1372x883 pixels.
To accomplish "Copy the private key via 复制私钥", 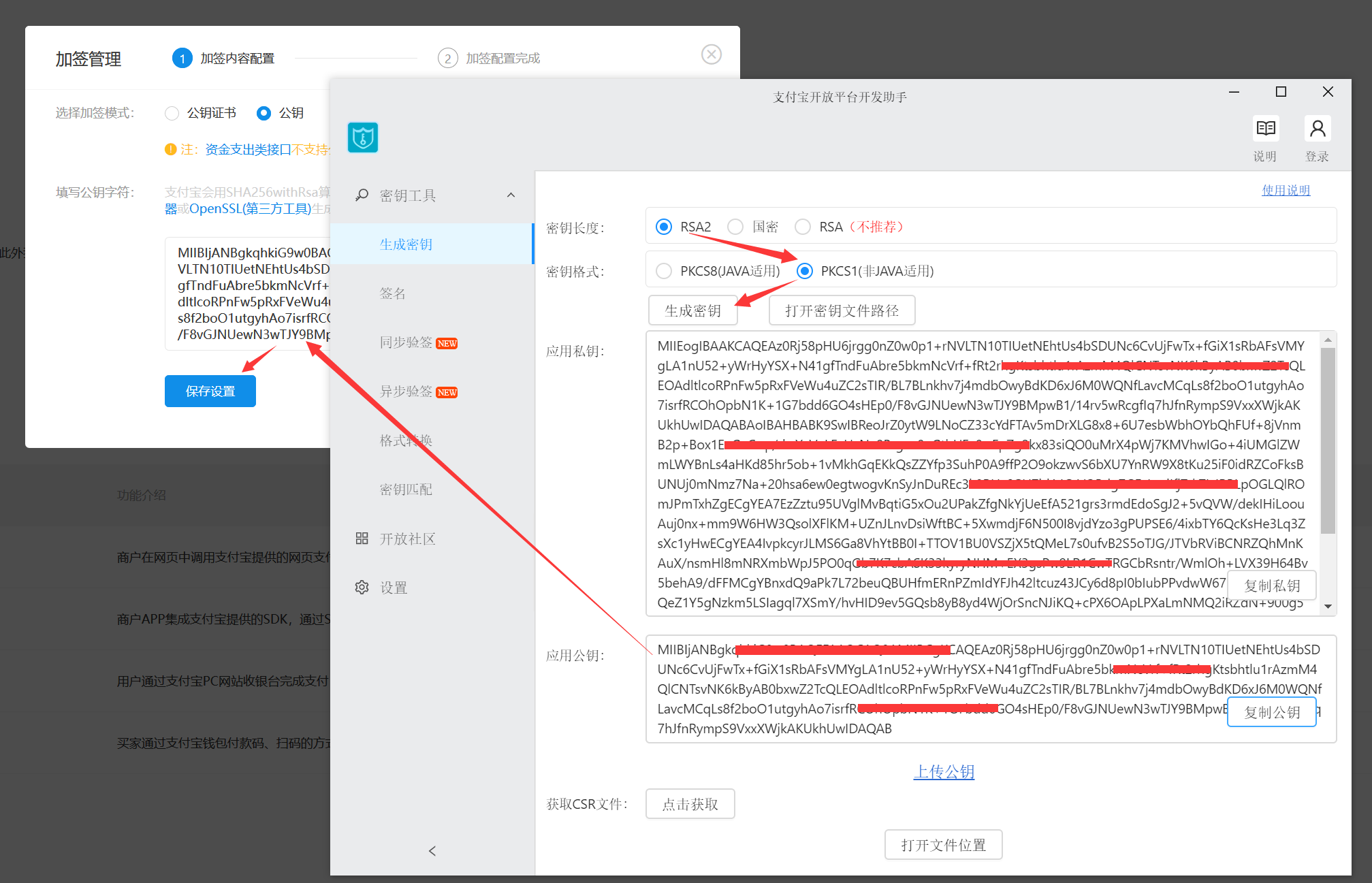I will pos(1271,585).
